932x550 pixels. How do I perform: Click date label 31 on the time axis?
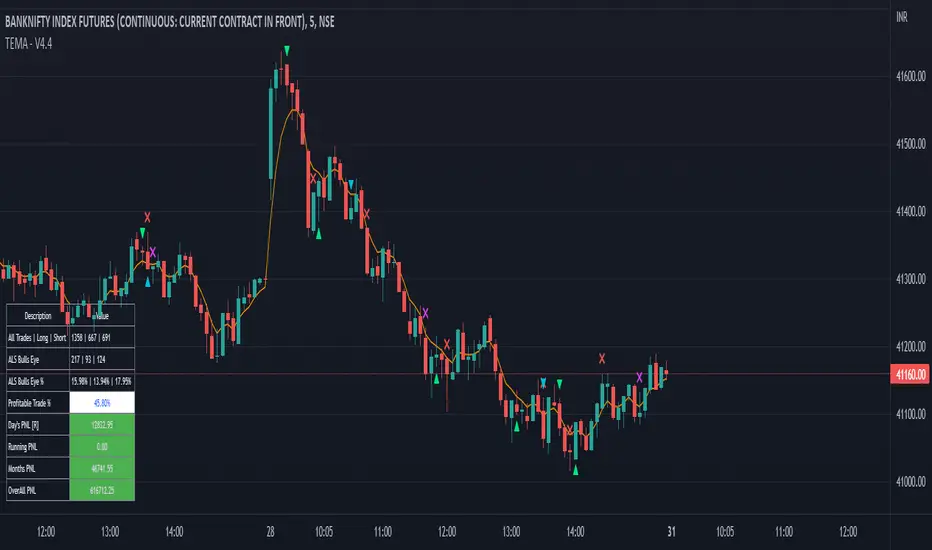[x=671, y=532]
